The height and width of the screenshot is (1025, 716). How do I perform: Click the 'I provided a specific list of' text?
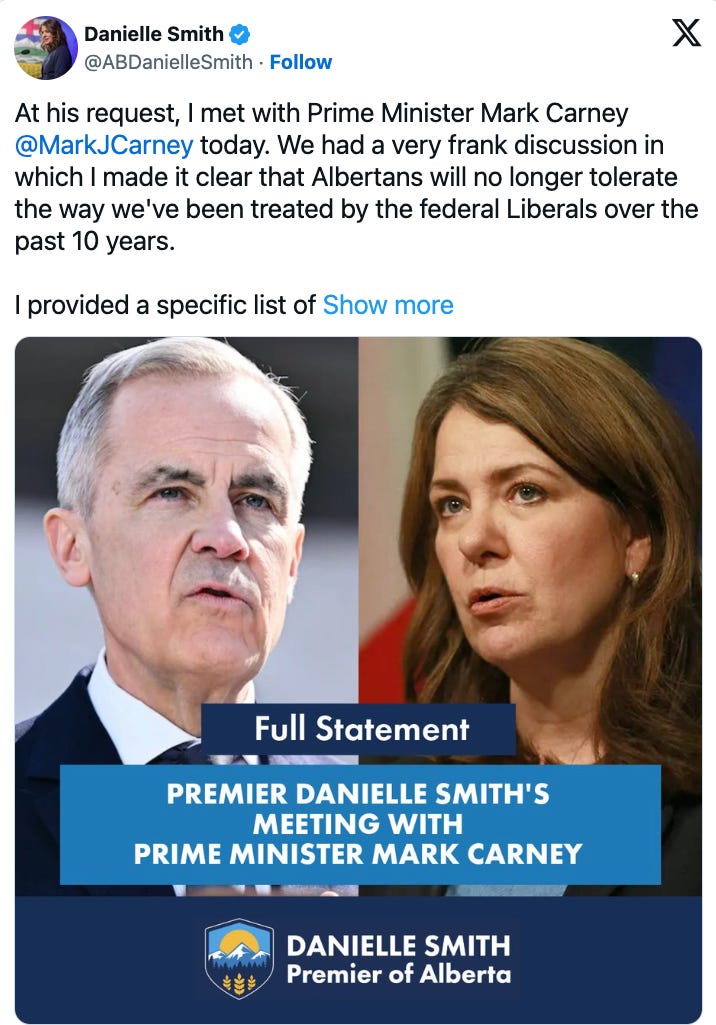tap(165, 305)
